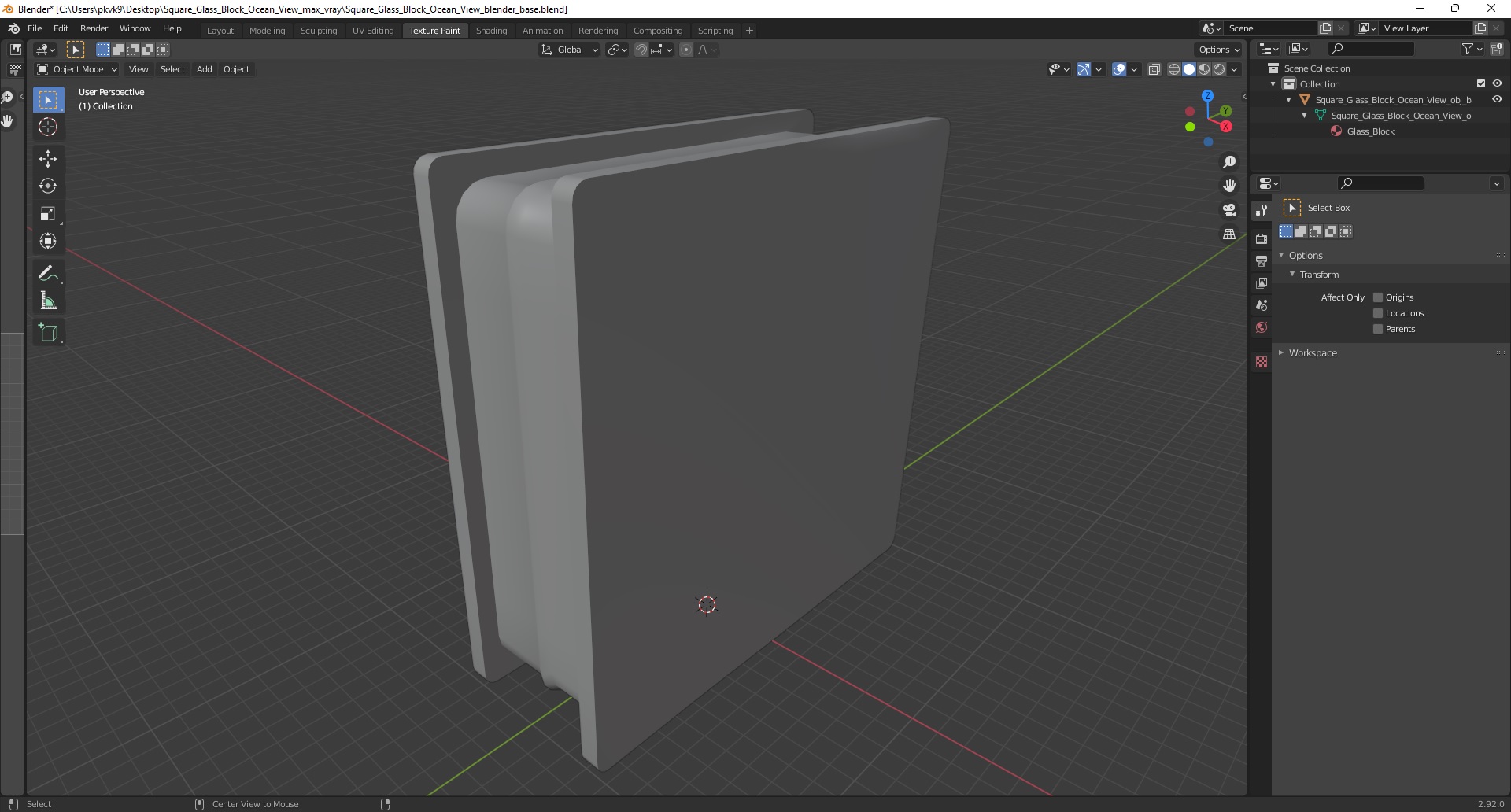Open the Scene properties tab

1262,304
